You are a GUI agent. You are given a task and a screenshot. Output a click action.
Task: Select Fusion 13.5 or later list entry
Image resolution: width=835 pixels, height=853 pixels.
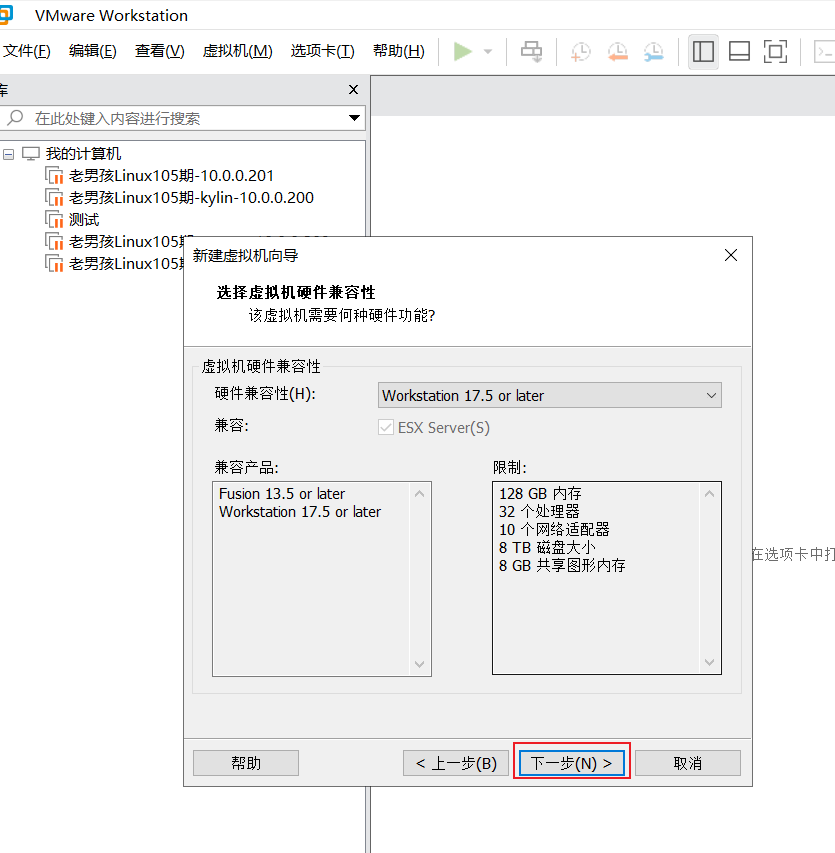tap(282, 494)
